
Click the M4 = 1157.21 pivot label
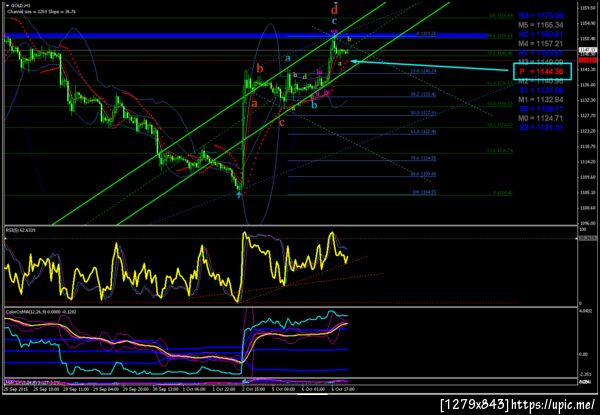[x=541, y=44]
